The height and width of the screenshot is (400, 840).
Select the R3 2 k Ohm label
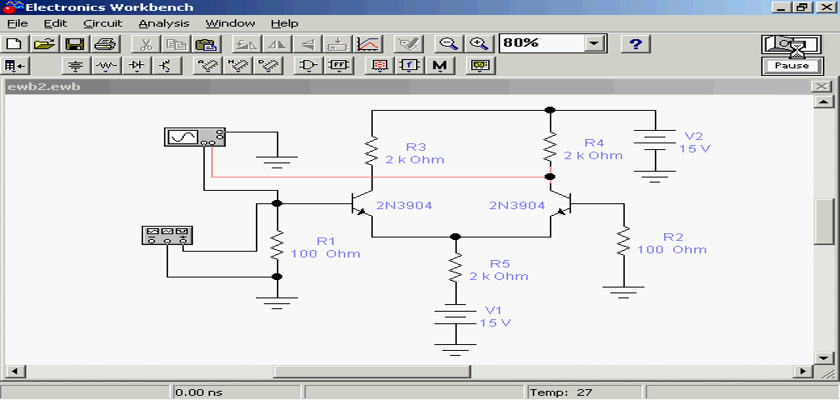[415, 153]
